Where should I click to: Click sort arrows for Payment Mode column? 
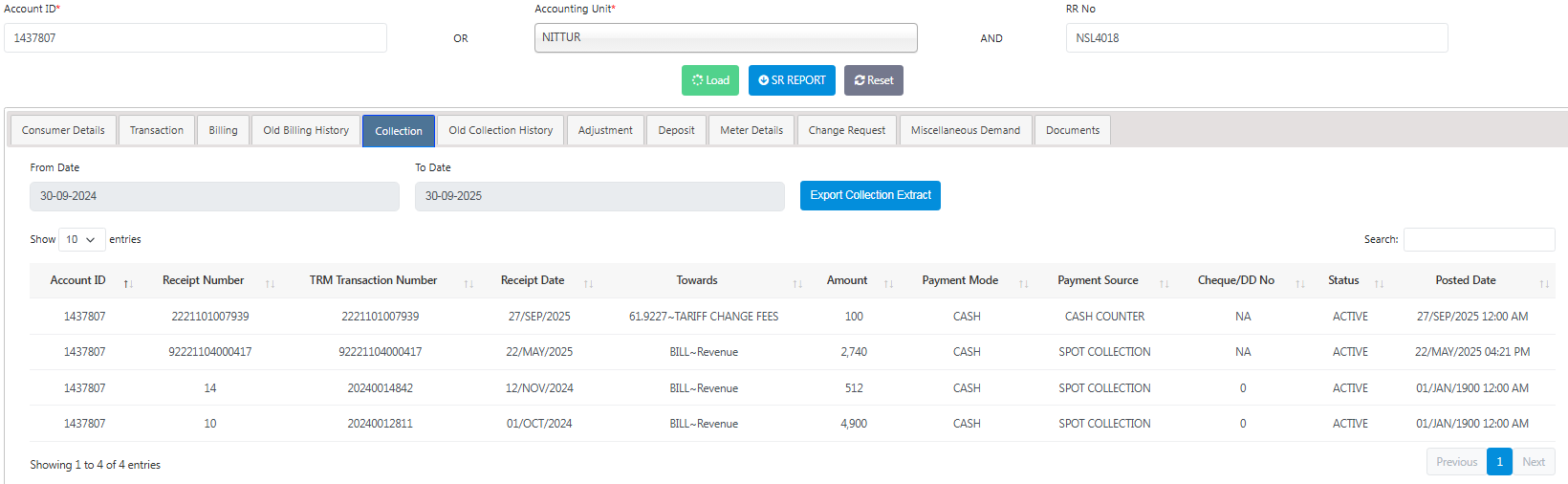1023,283
